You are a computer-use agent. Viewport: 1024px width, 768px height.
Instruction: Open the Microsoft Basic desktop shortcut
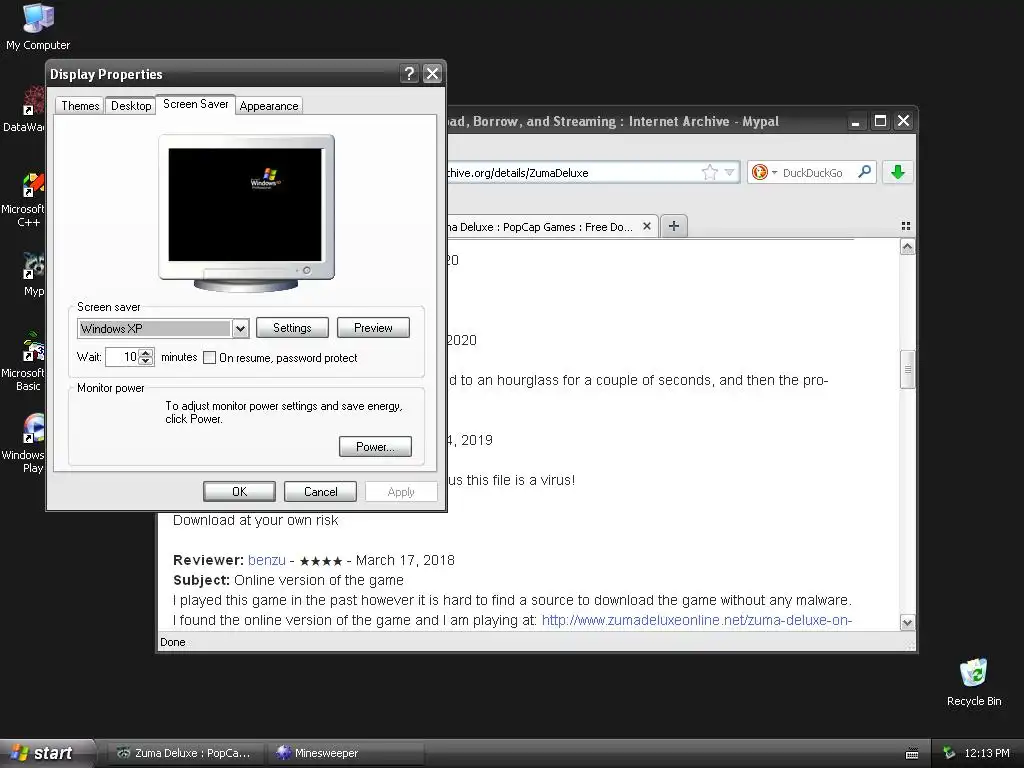click(24, 362)
